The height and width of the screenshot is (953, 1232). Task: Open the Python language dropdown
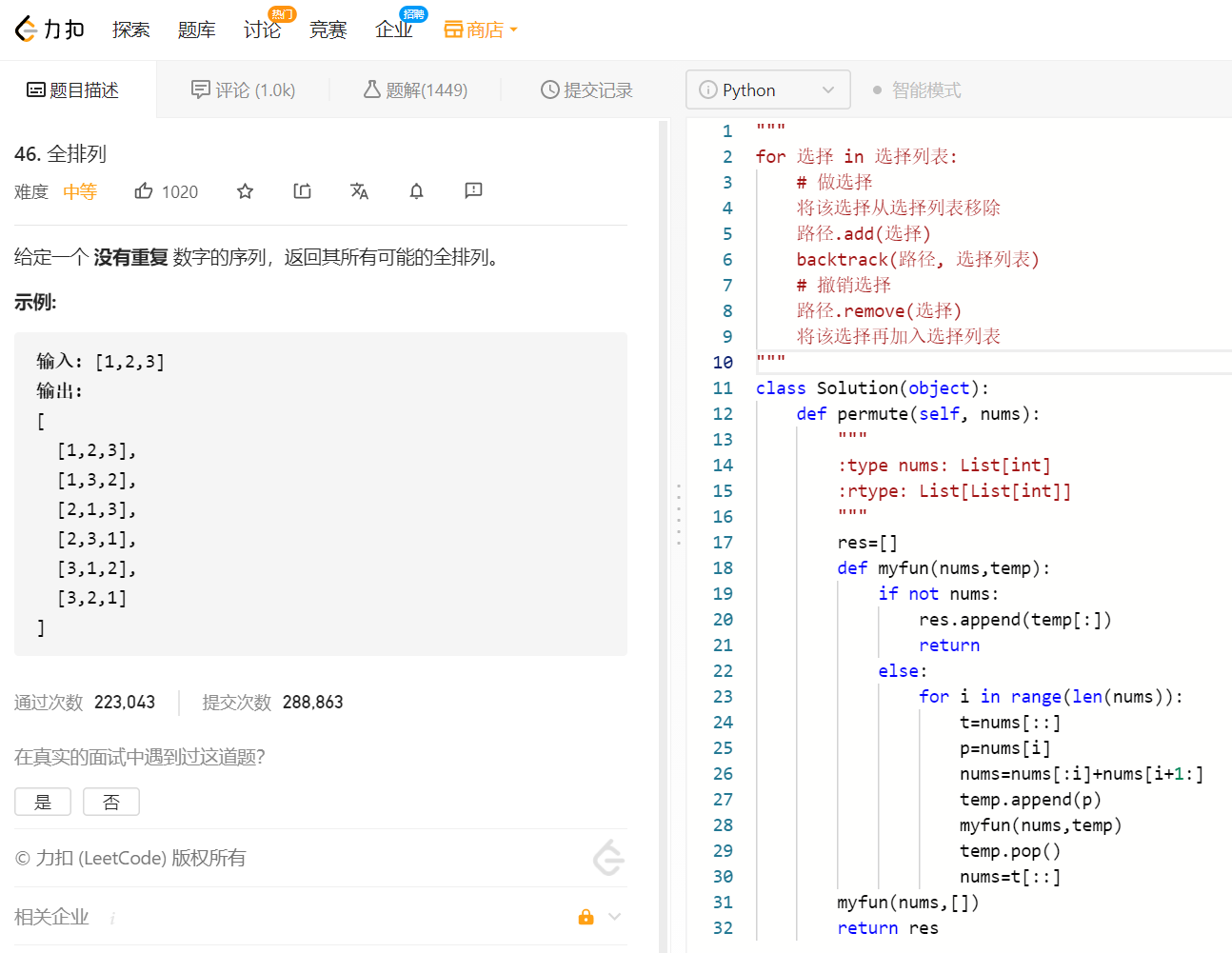coord(767,90)
